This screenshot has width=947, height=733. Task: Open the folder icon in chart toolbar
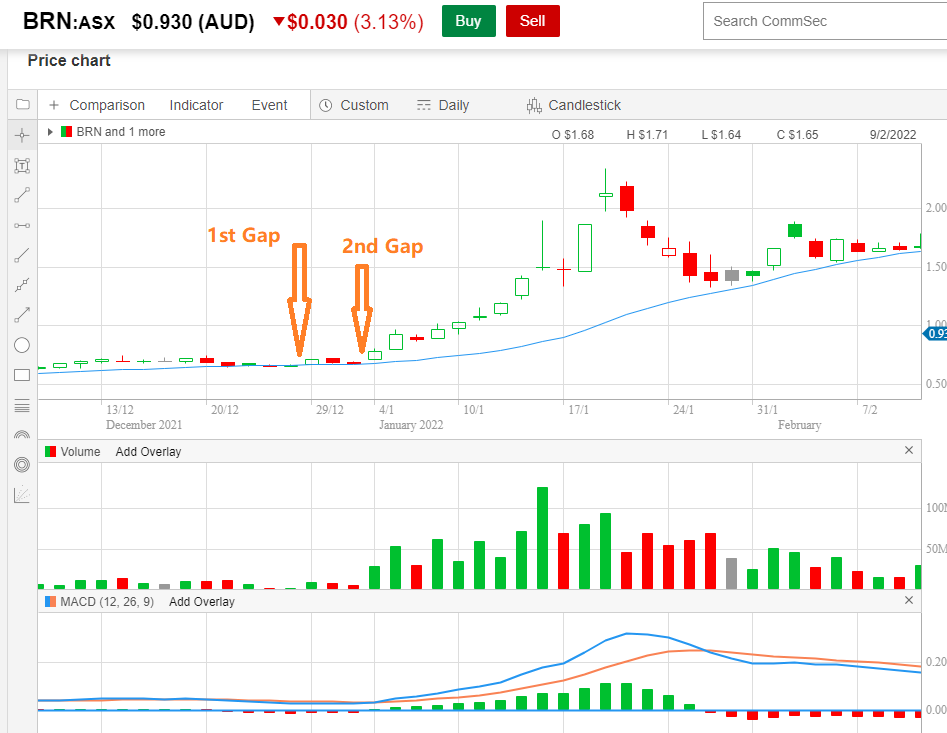[22, 104]
